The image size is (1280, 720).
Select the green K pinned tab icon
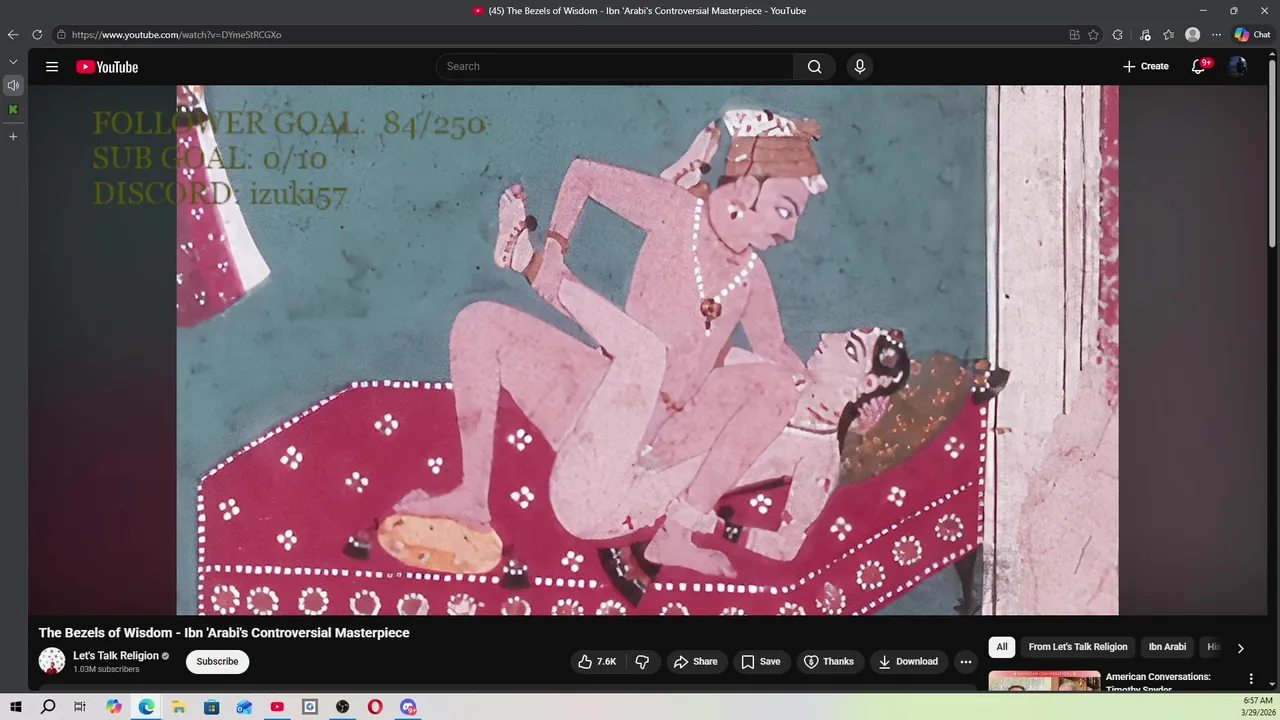point(13,109)
